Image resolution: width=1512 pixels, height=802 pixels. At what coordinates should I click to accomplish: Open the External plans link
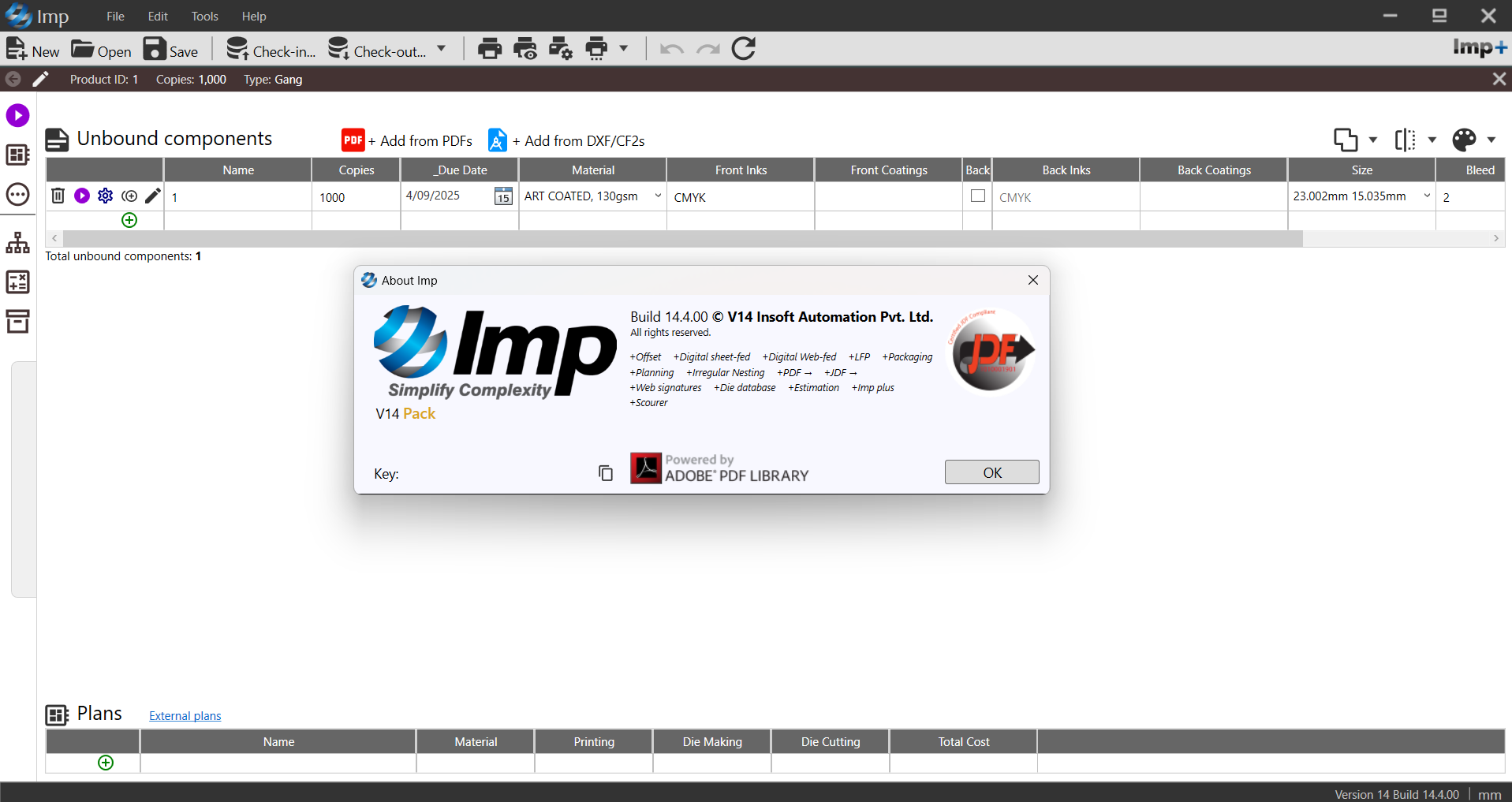click(185, 716)
